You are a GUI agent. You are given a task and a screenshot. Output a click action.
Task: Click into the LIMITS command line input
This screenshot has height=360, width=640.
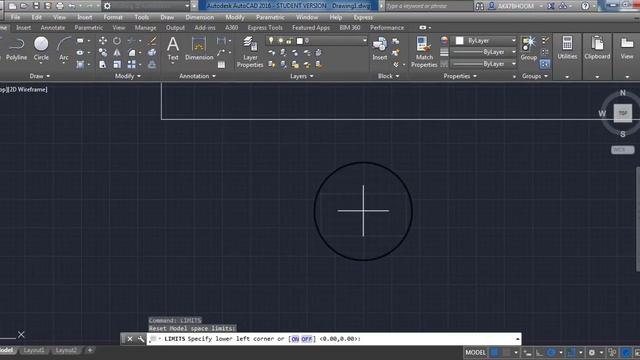(334, 339)
